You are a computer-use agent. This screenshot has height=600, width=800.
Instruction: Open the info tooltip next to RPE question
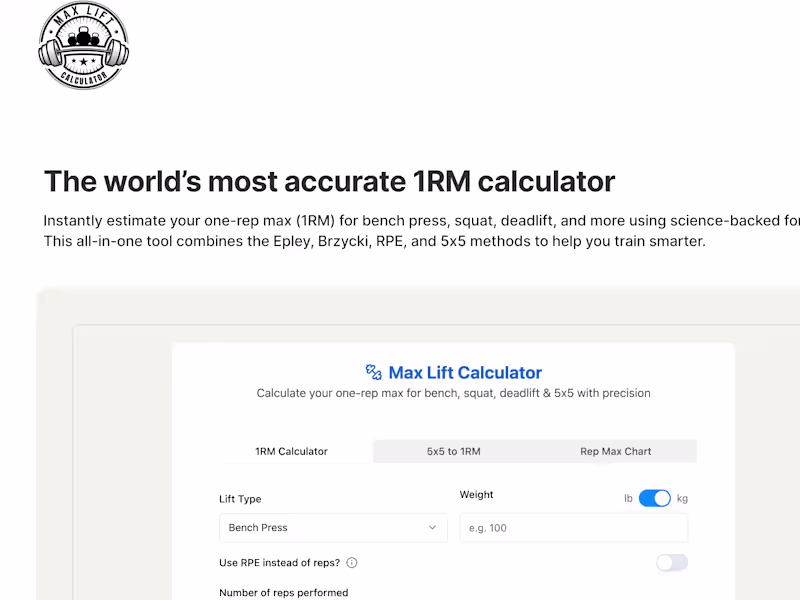tap(351, 563)
